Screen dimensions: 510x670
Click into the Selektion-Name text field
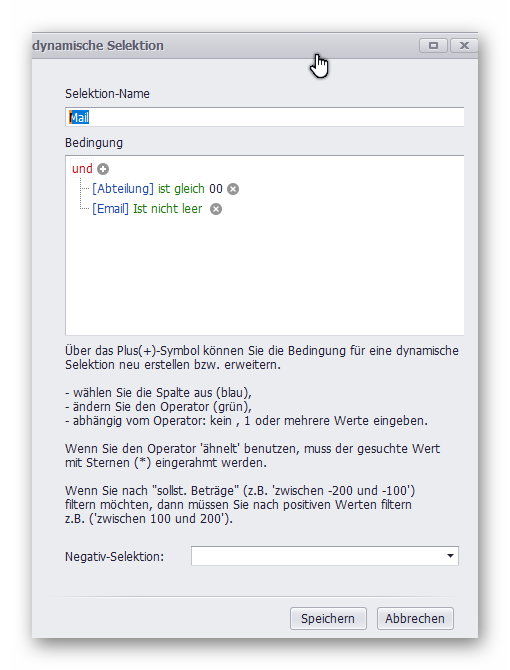pos(264,117)
